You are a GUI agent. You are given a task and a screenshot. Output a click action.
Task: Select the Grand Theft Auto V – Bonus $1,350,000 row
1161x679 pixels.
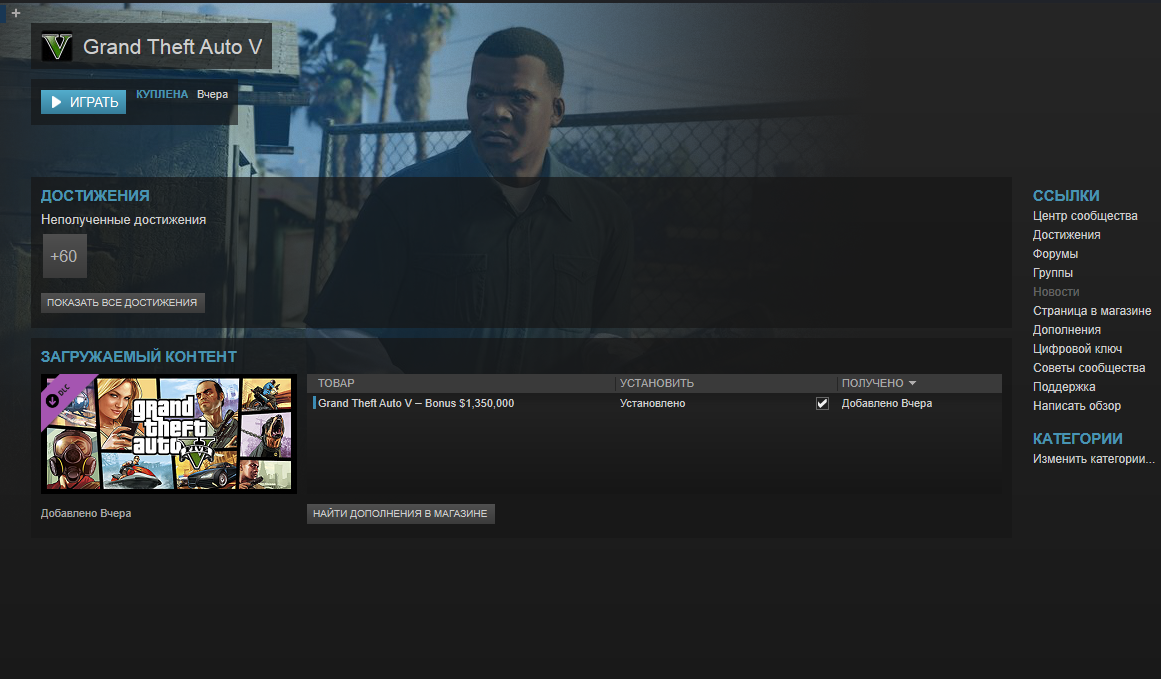tap(655, 404)
